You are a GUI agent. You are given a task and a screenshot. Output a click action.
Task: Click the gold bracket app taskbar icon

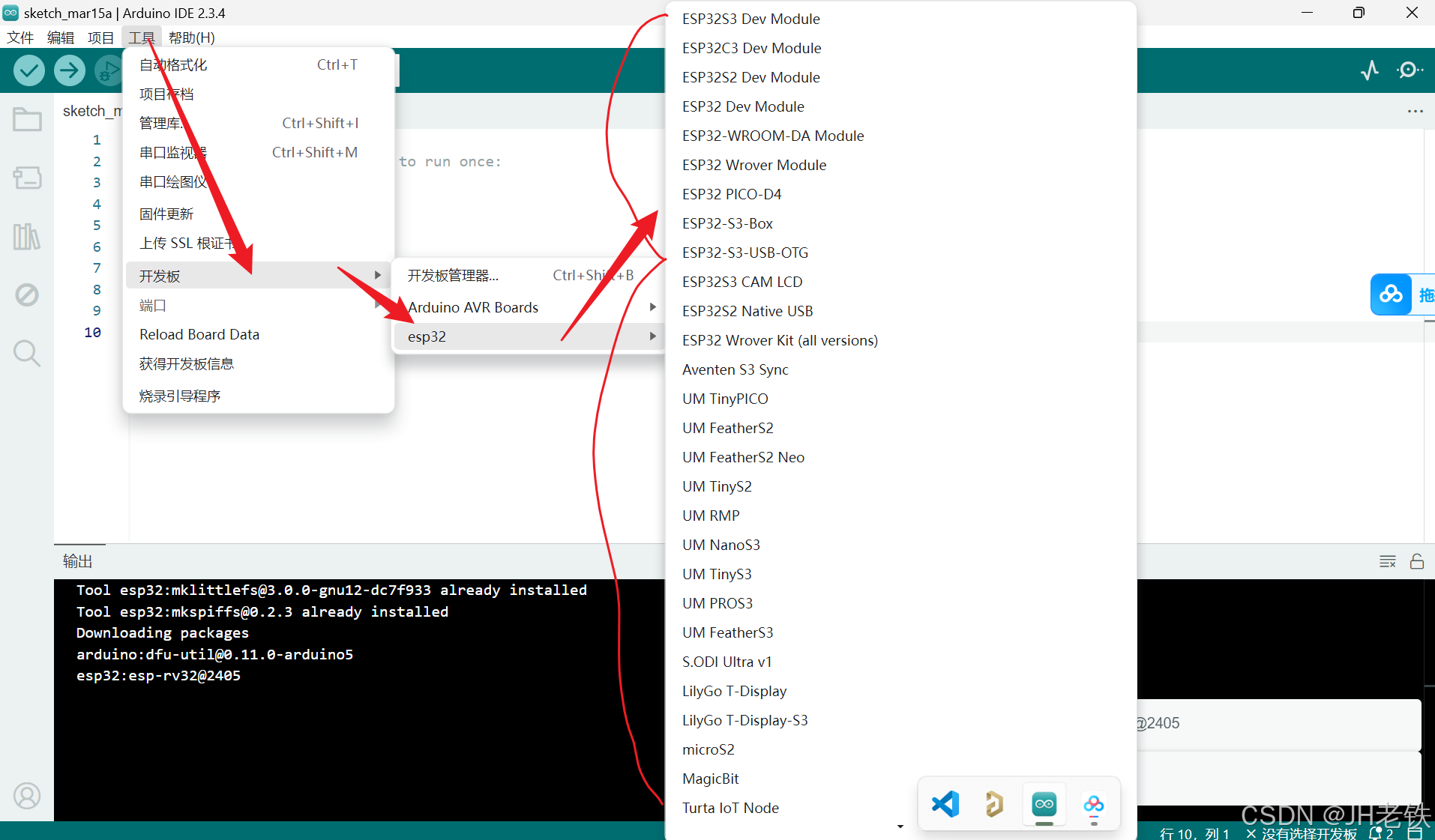click(994, 804)
